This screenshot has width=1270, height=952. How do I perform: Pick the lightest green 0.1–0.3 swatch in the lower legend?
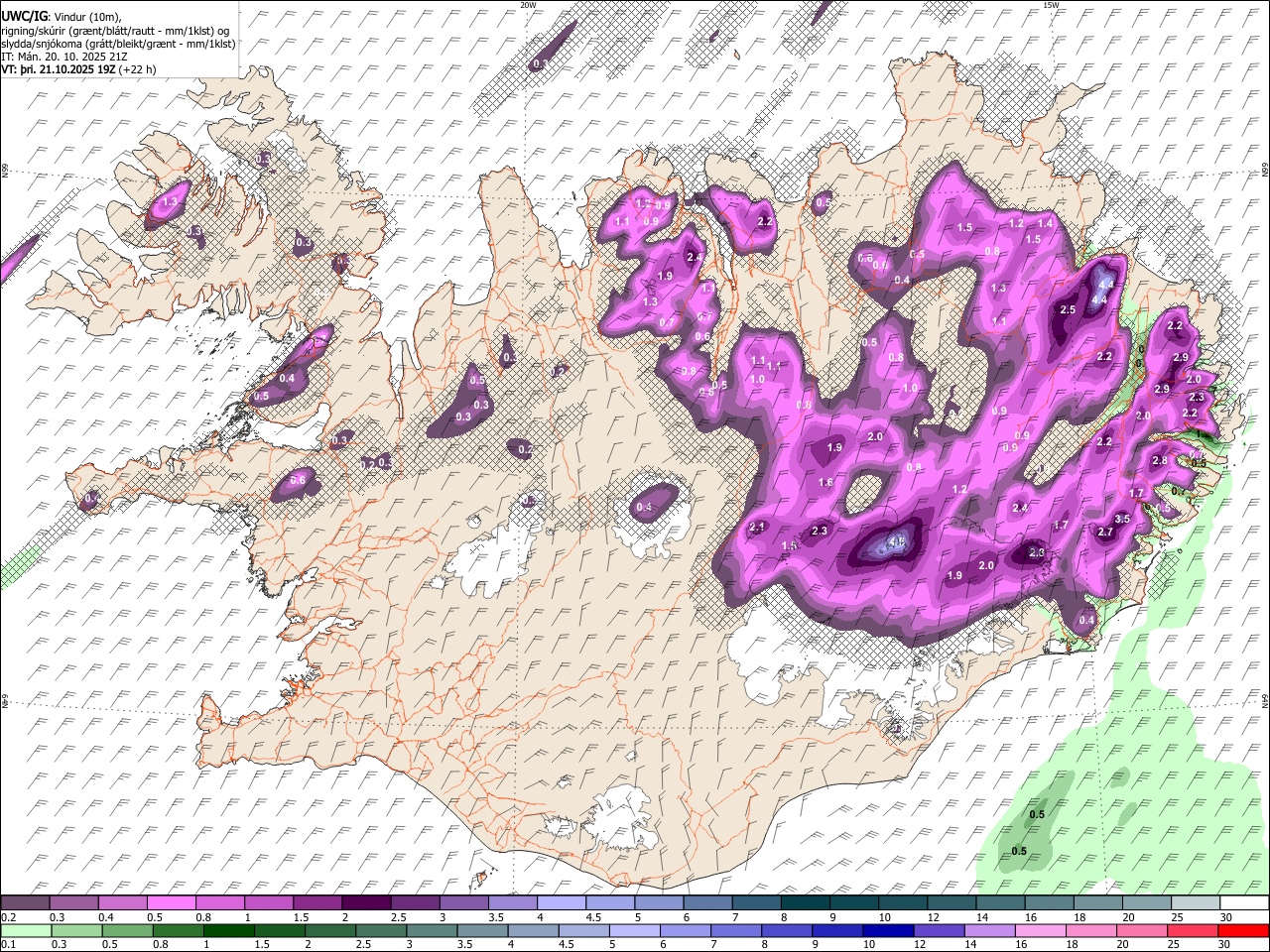tap(25, 931)
